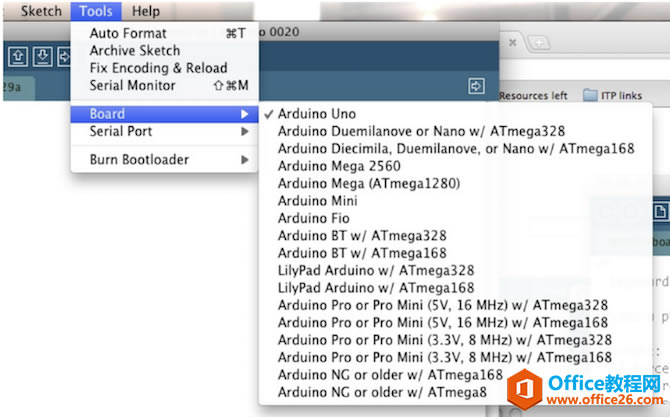The image size is (670, 417).
Task: Click the Open sketch up-arrow toolbar icon
Action: [x=18, y=56]
